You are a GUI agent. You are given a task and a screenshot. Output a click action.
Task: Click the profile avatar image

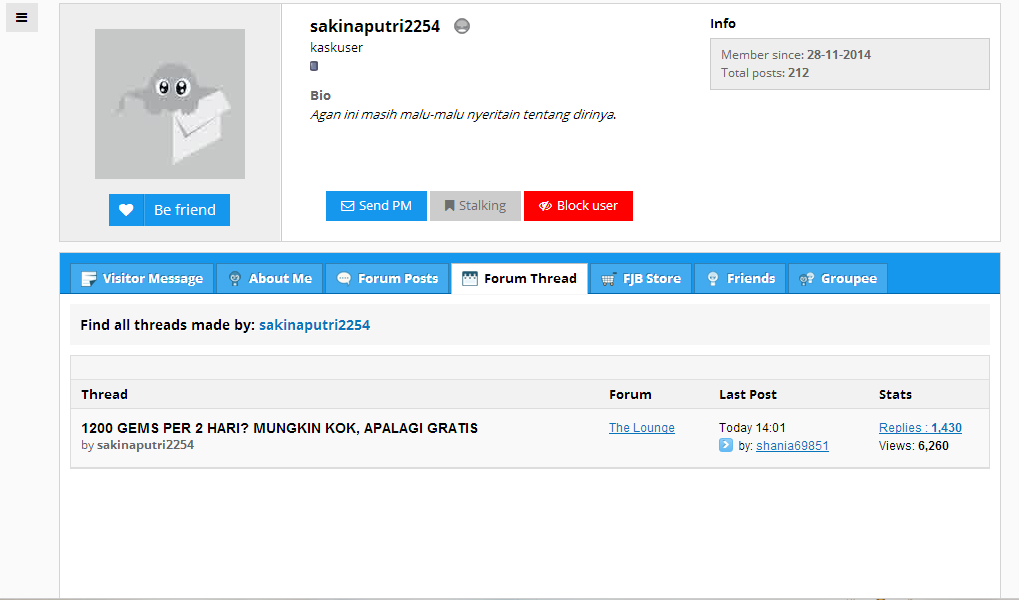pyautogui.click(x=170, y=104)
